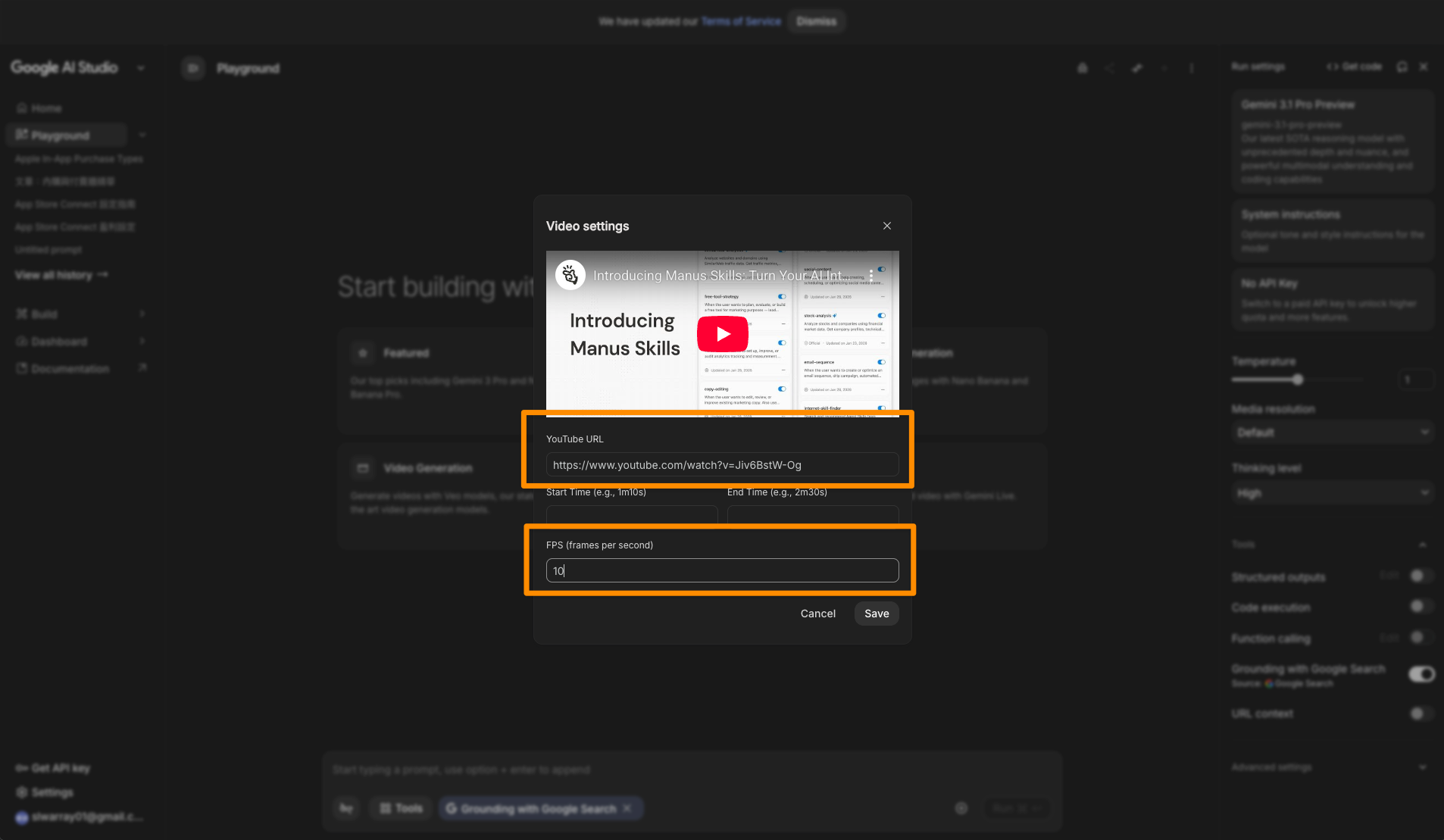The width and height of the screenshot is (1444, 840).
Task: Click the Playground sidebar icon
Action: coord(21,134)
